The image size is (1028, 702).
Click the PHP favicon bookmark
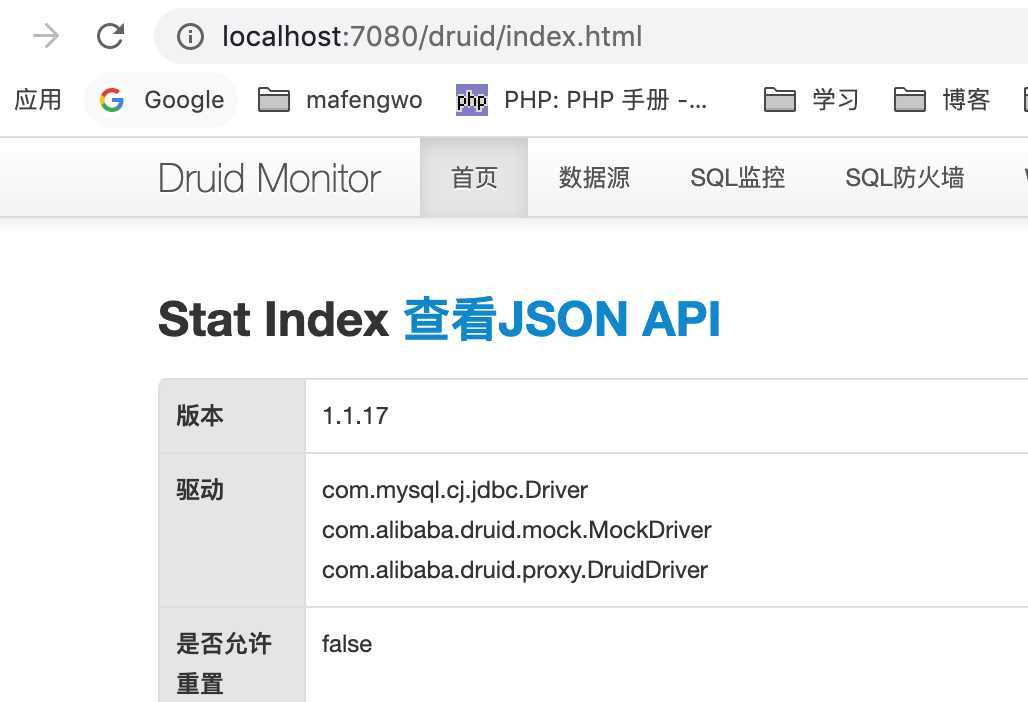(471, 100)
